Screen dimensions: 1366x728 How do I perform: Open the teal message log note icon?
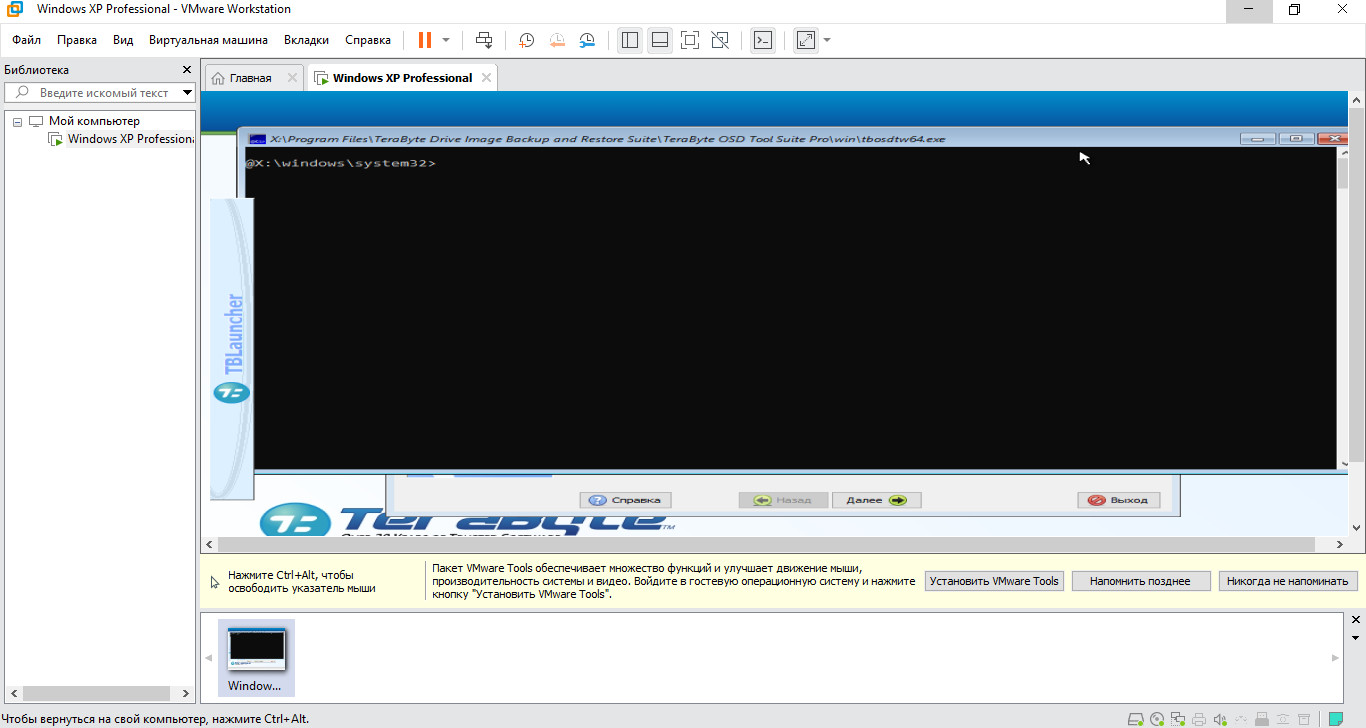(1336, 719)
